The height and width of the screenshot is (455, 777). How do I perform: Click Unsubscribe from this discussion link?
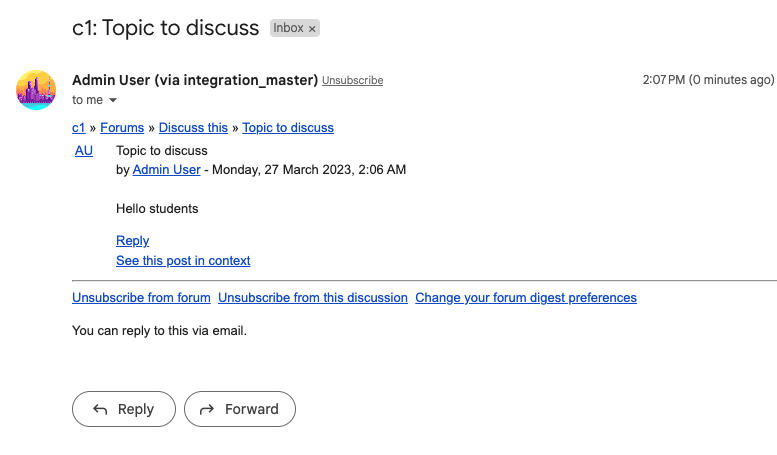tap(313, 297)
